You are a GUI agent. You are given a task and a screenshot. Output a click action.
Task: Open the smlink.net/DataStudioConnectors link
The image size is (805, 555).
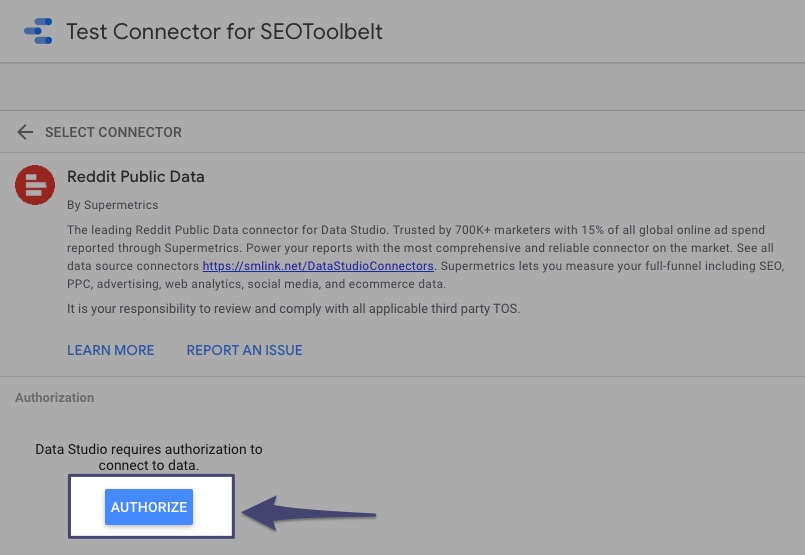[318, 266]
